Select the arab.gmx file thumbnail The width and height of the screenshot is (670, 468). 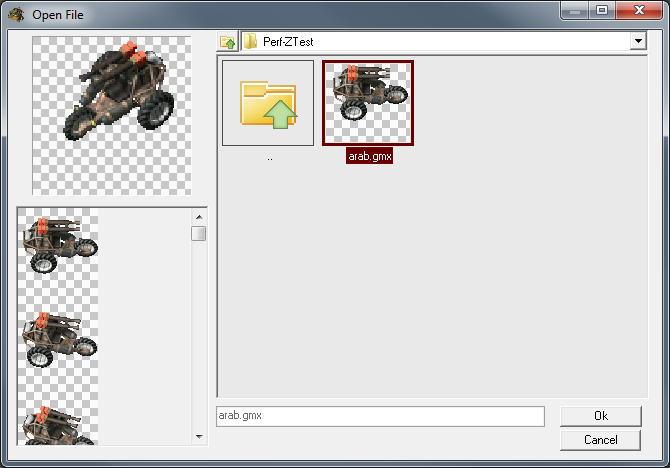[x=368, y=103]
